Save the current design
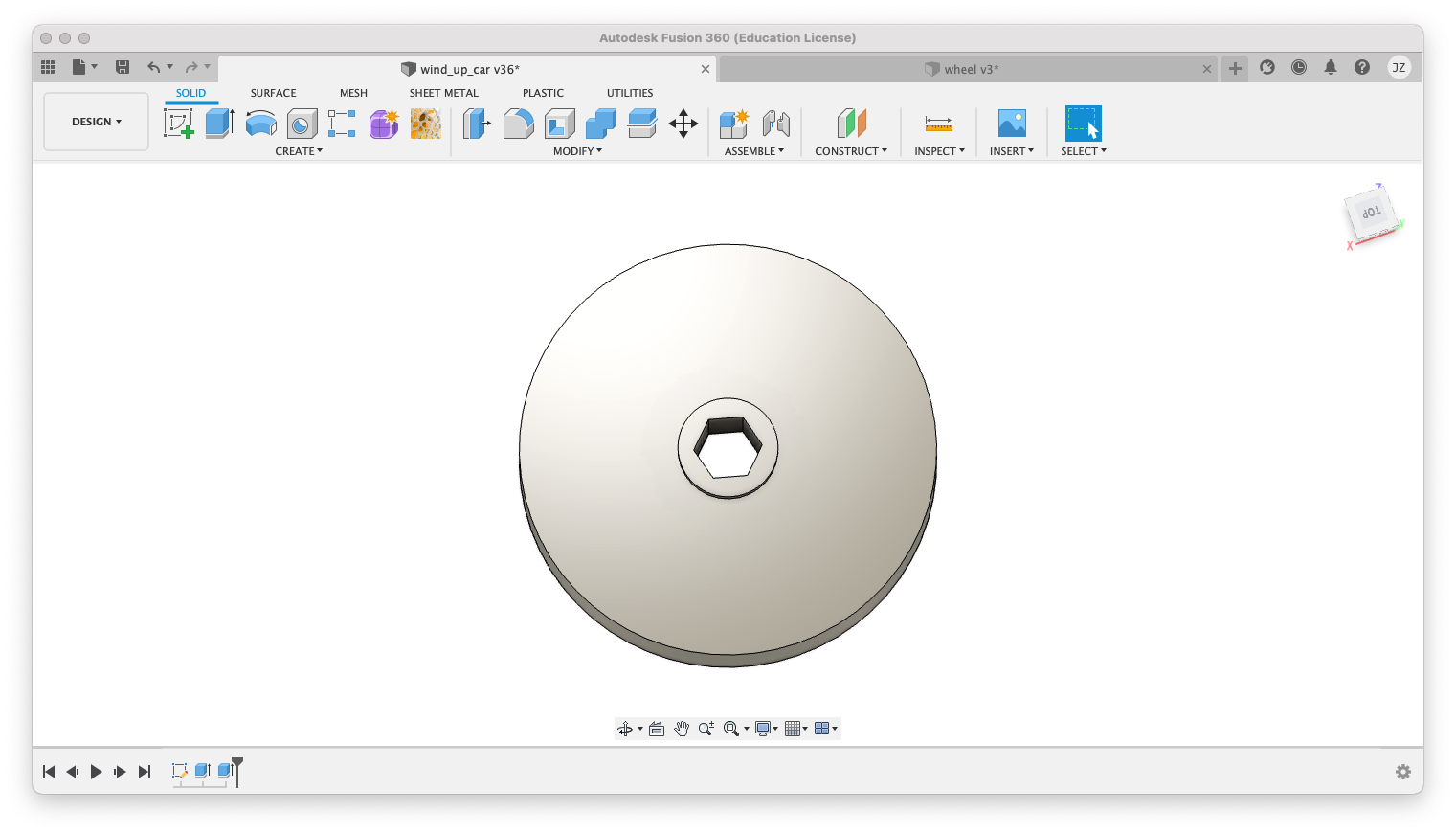 click(x=123, y=67)
